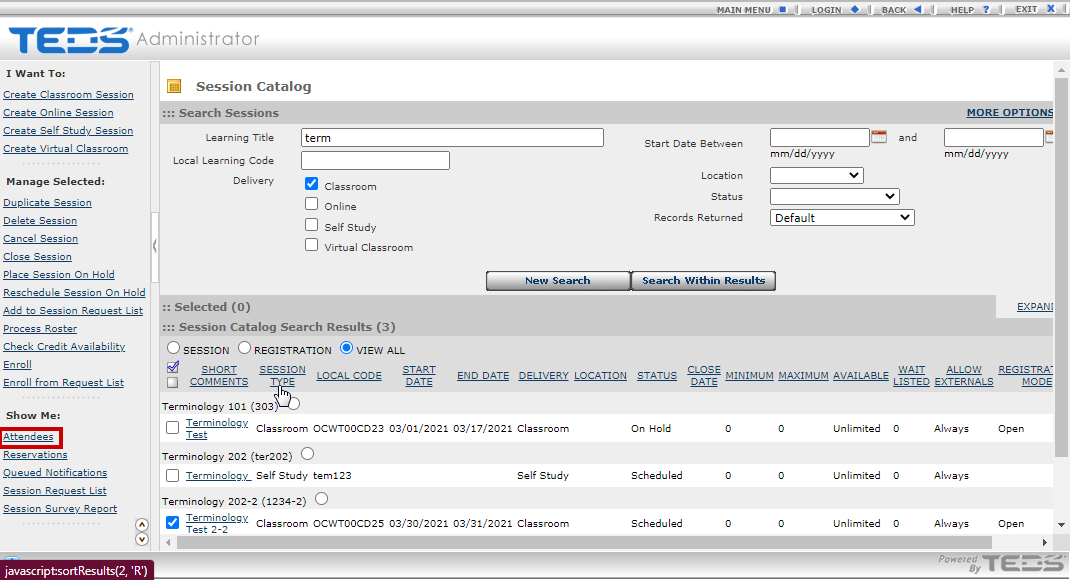Expand the Records Returned dropdown
1070x580 pixels.
[842, 218]
